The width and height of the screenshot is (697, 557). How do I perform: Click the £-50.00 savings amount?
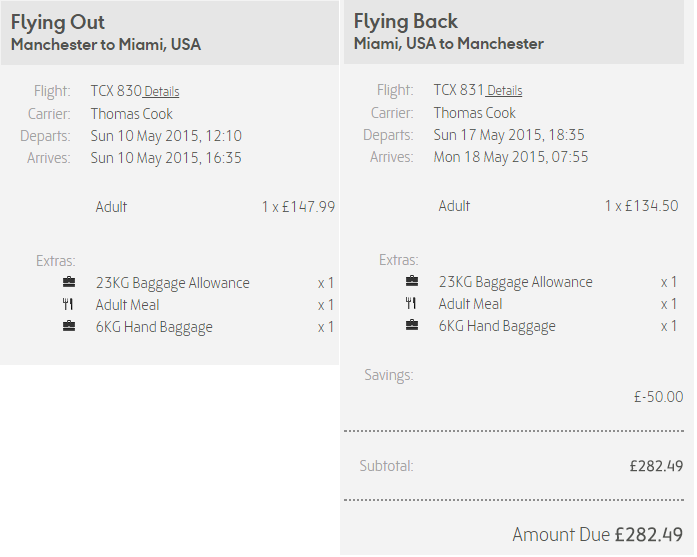pyautogui.click(x=658, y=397)
